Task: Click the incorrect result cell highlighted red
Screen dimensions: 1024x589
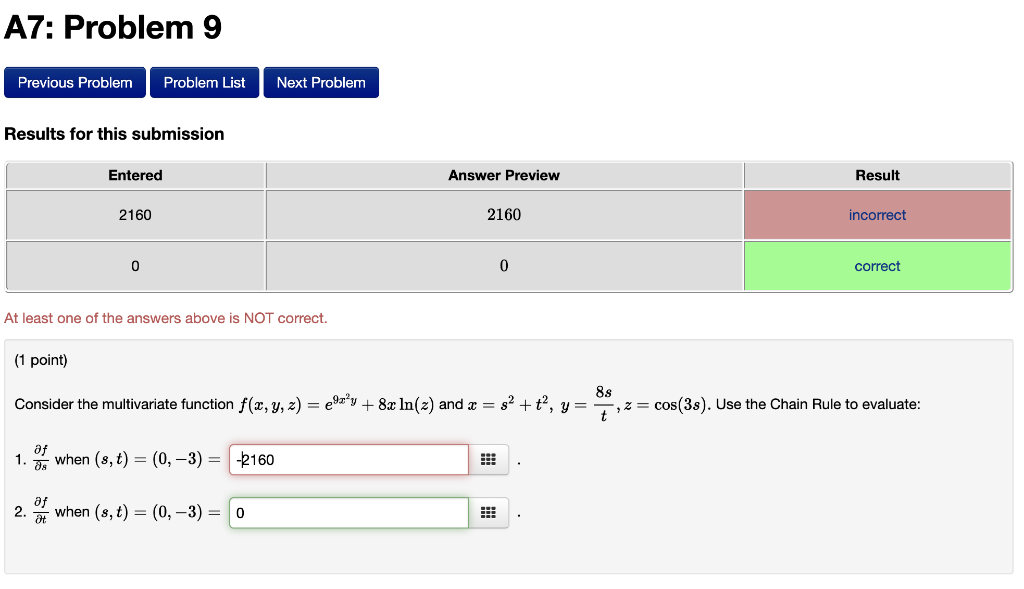Action: click(x=877, y=214)
